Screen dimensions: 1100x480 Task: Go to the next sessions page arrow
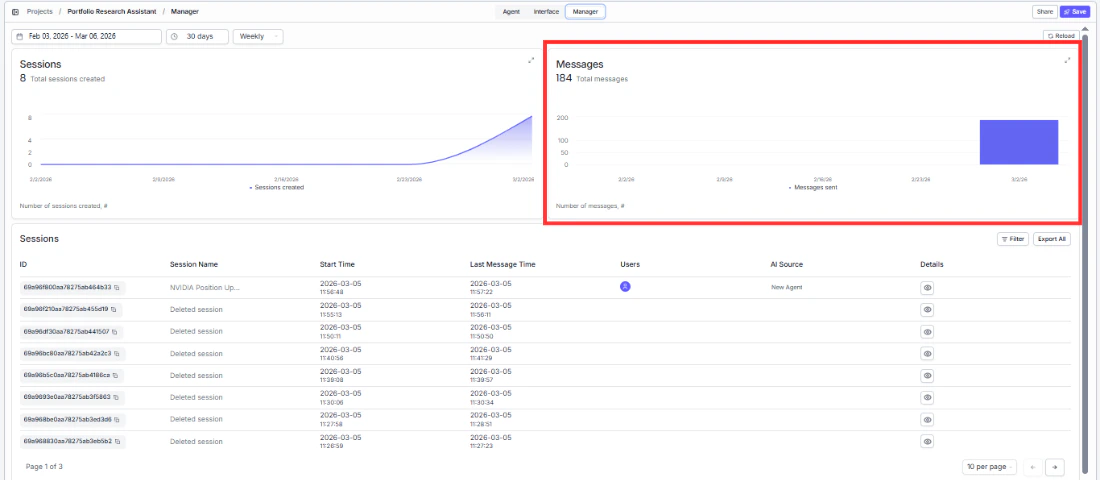(1054, 467)
